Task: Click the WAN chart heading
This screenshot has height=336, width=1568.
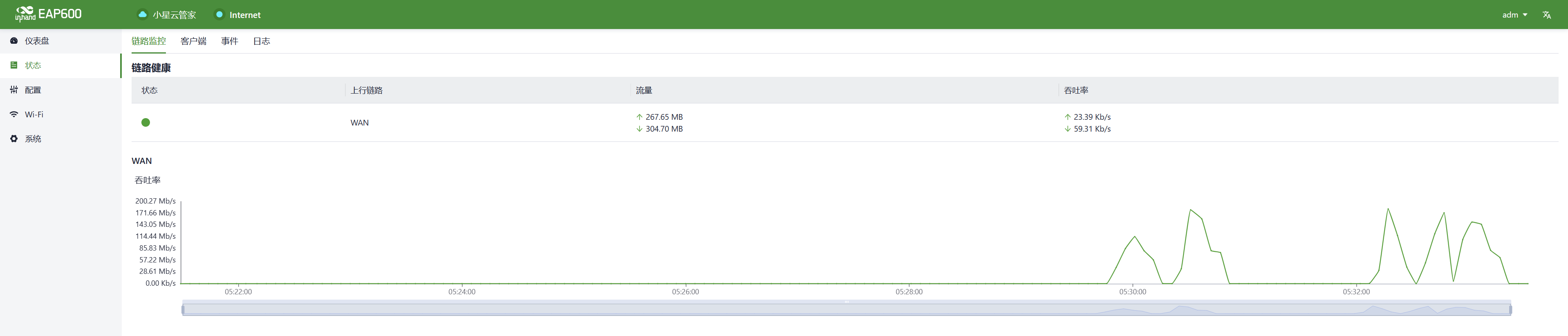Action: (x=142, y=161)
